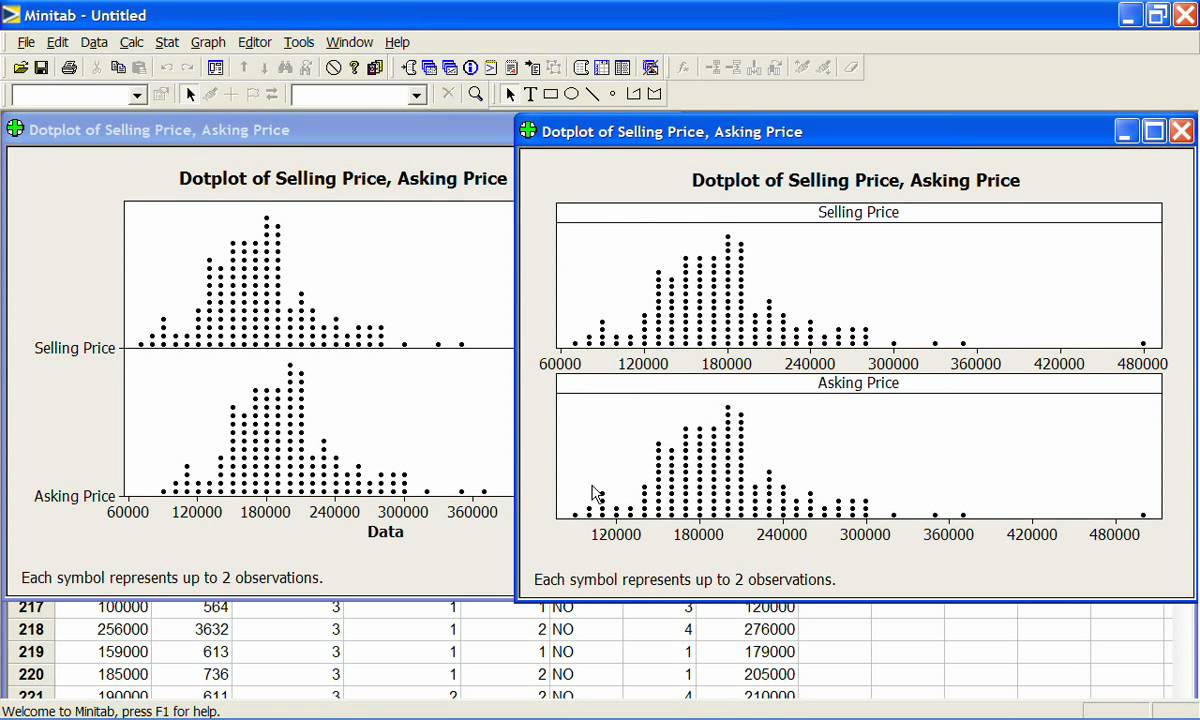Image resolution: width=1200 pixels, height=720 pixels.
Task: Click worksheet cell containing 276000
Action: tap(747, 629)
